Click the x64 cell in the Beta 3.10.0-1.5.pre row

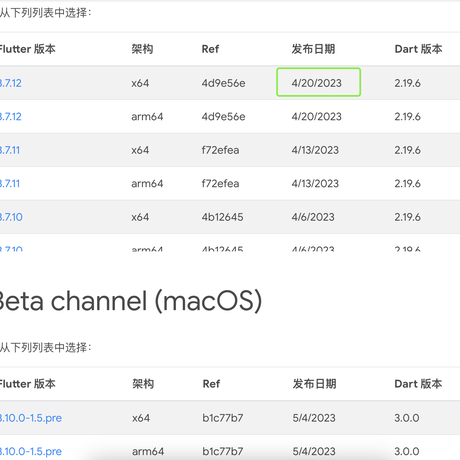click(x=141, y=418)
